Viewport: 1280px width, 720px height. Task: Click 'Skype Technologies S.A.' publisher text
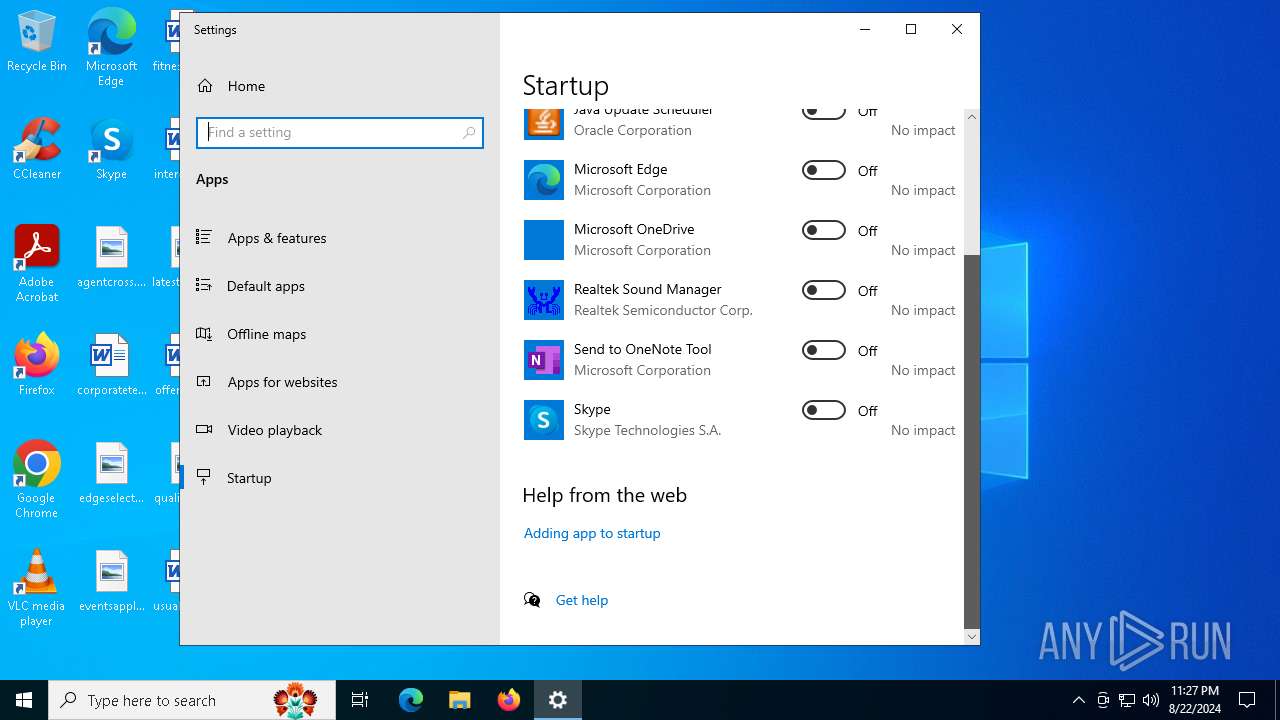point(647,430)
